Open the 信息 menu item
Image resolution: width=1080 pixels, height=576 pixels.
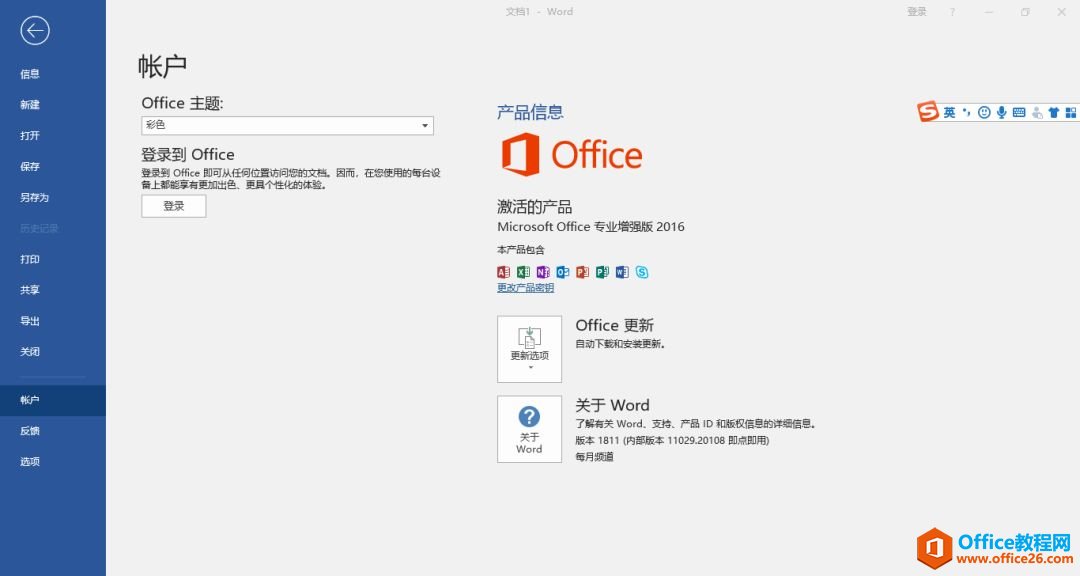pyautogui.click(x=30, y=74)
